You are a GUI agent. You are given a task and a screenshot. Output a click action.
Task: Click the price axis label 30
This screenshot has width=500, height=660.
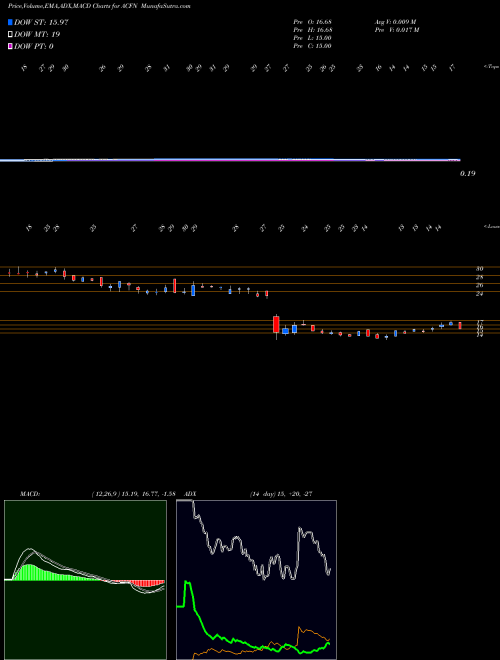479,269
